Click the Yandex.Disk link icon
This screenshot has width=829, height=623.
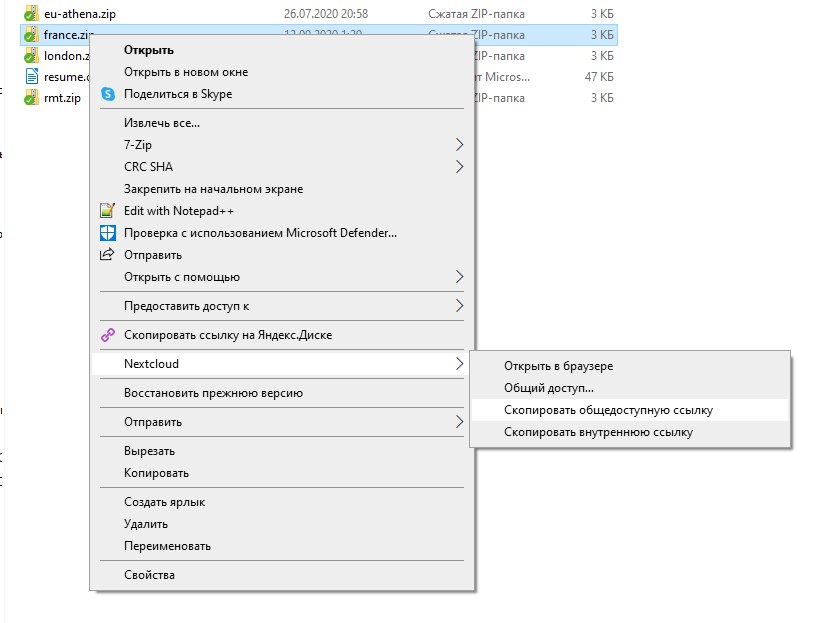coord(108,335)
